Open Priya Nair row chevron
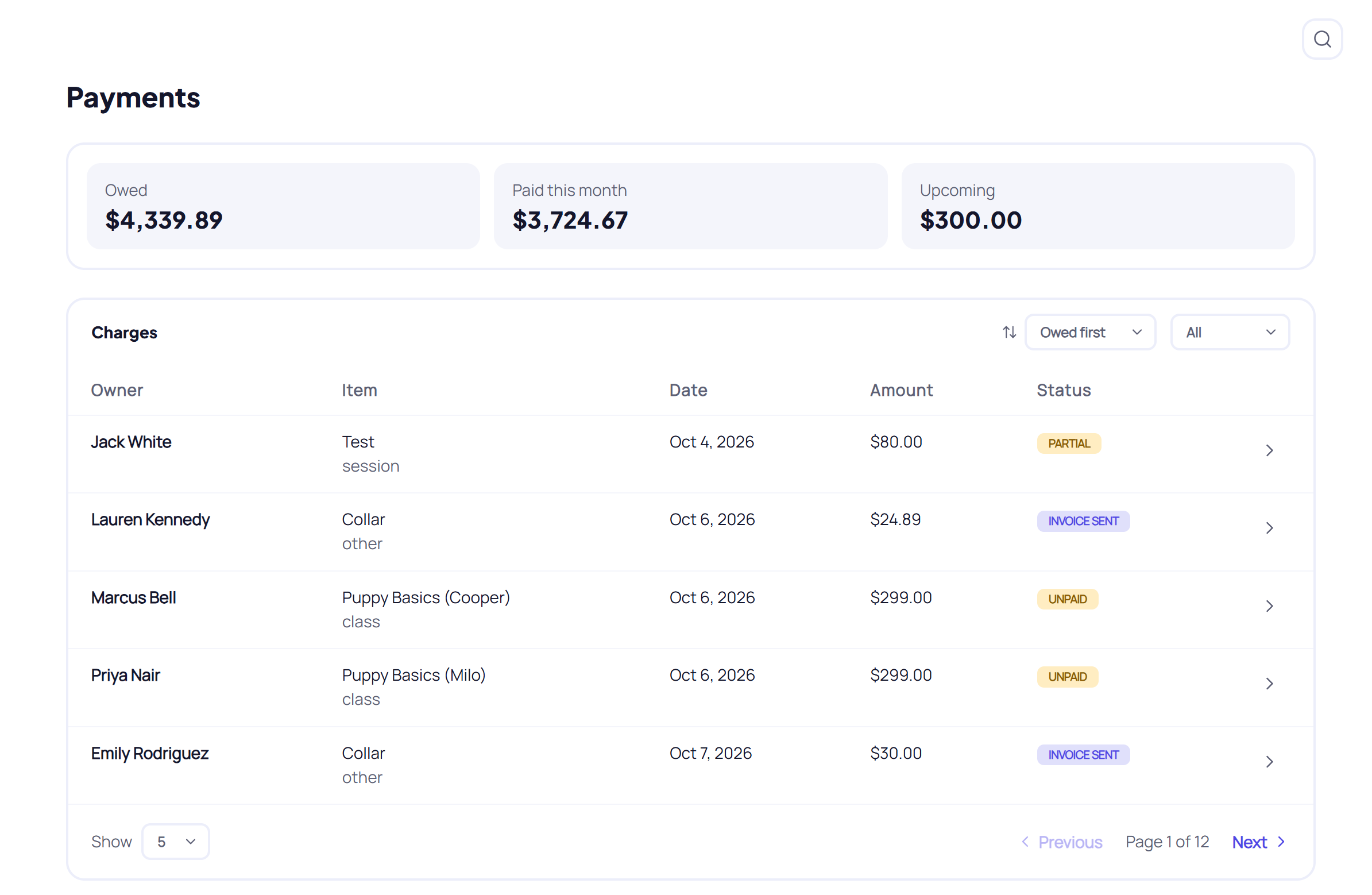 (1269, 684)
